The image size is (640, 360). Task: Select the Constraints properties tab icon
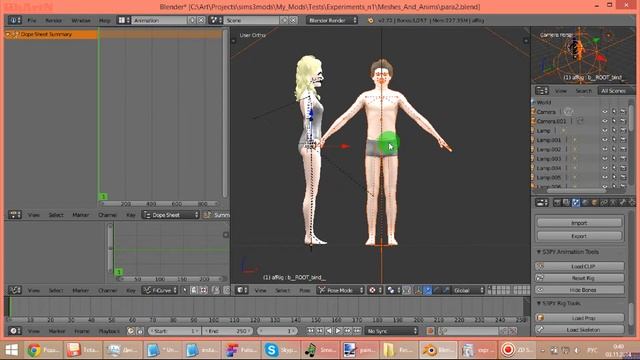tap(604, 202)
